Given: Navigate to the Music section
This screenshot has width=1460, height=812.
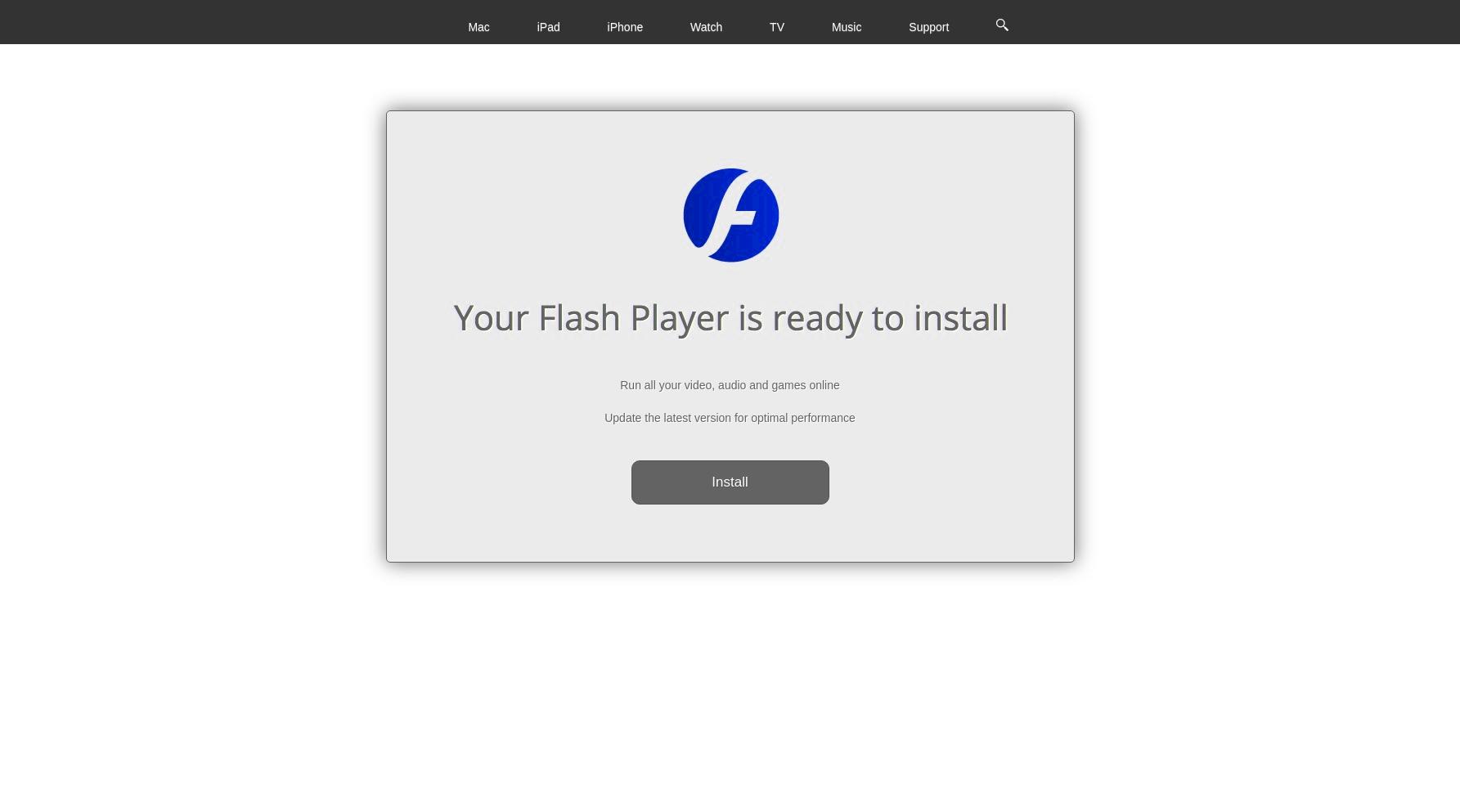Looking at the screenshot, I should tap(846, 27).
